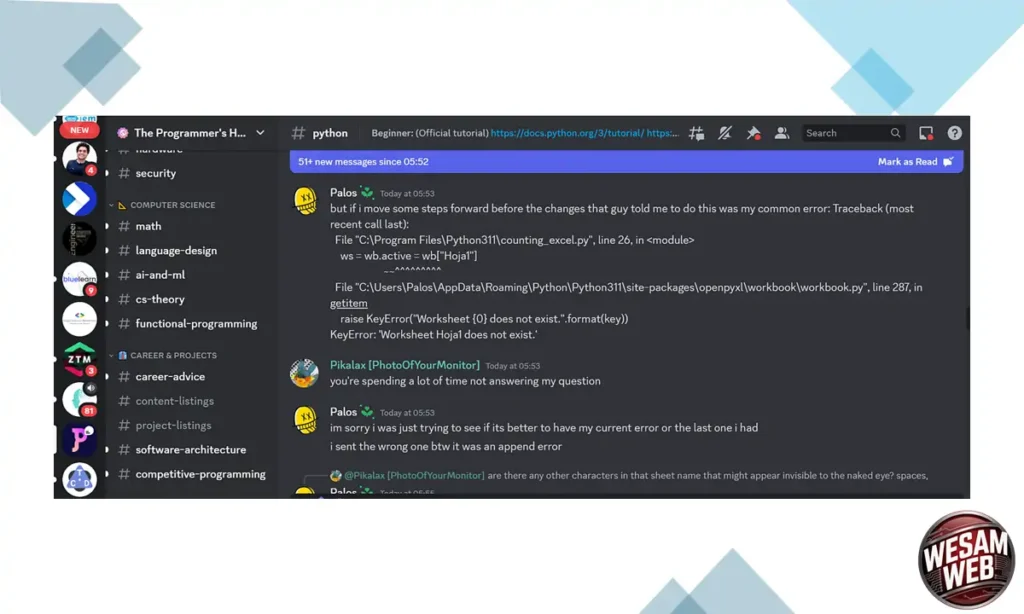Image resolution: width=1024 pixels, height=614 pixels.
Task: Open the Inbox icon
Action: [x=926, y=133]
